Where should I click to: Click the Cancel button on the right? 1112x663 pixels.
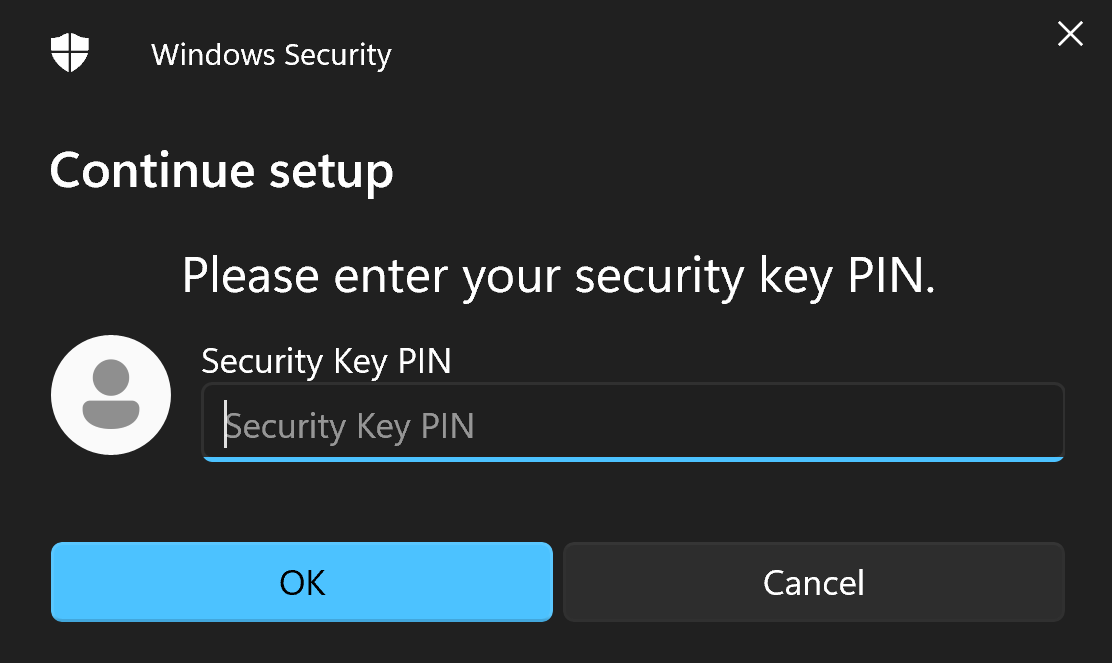[x=813, y=582]
